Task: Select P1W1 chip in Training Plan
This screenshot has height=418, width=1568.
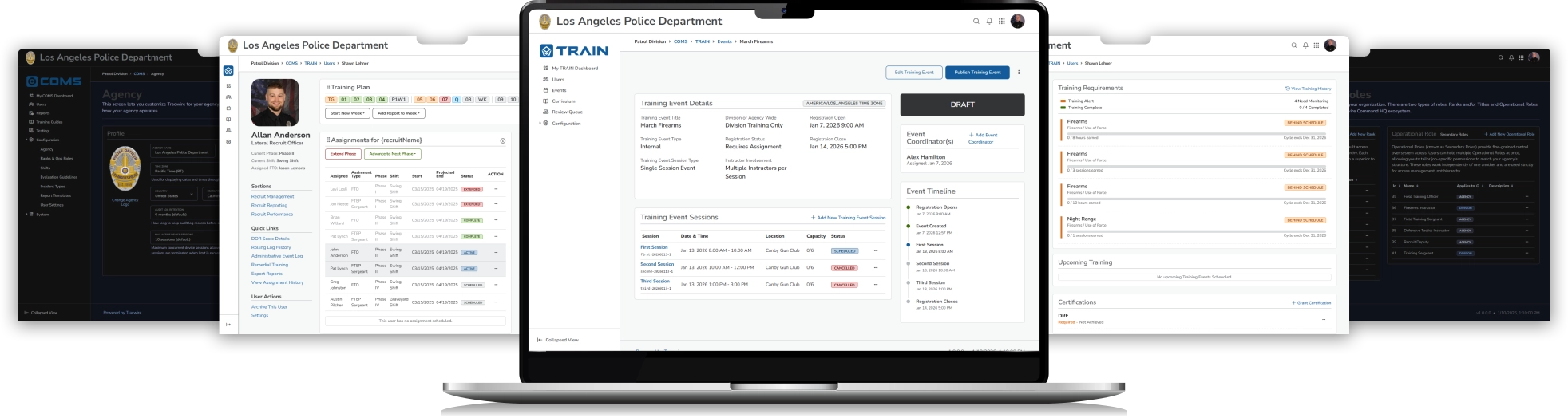Action: coord(398,100)
